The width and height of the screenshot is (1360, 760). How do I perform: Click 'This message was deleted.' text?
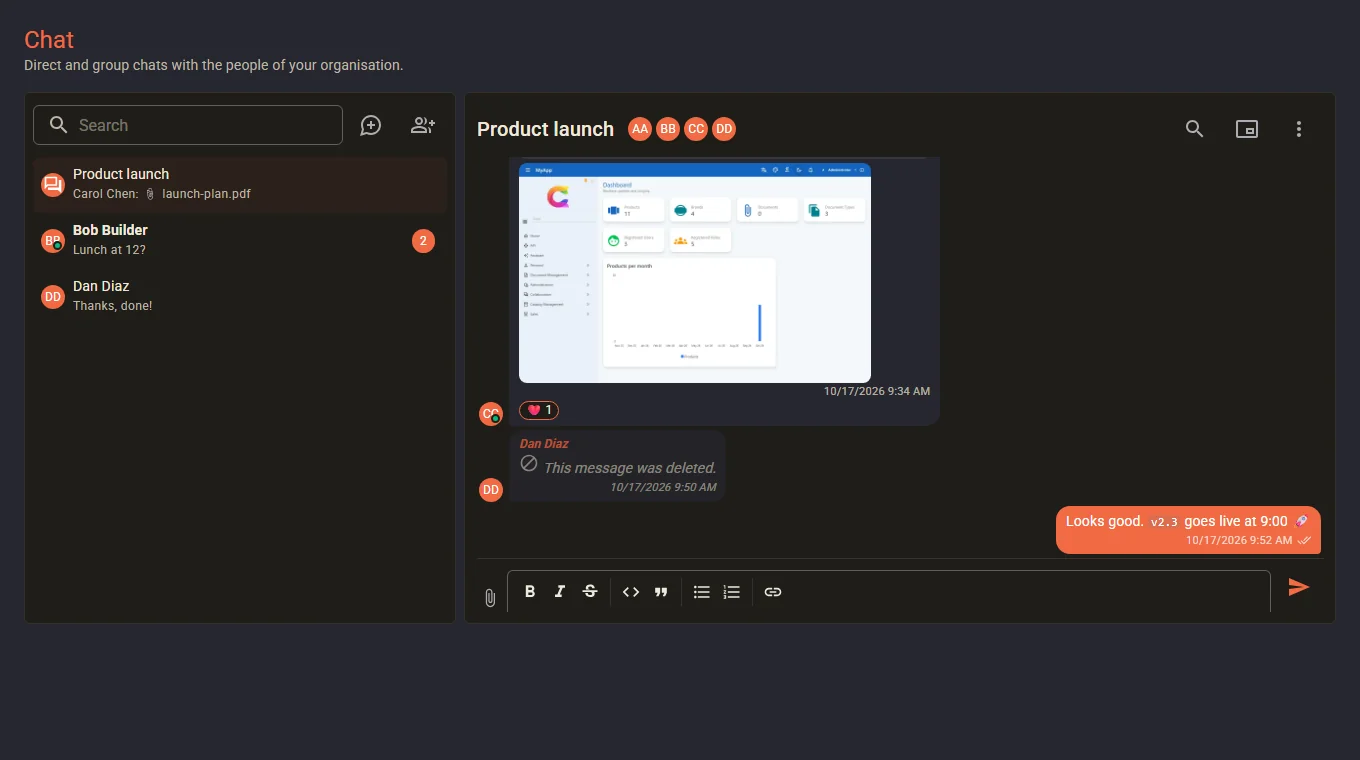(x=630, y=468)
